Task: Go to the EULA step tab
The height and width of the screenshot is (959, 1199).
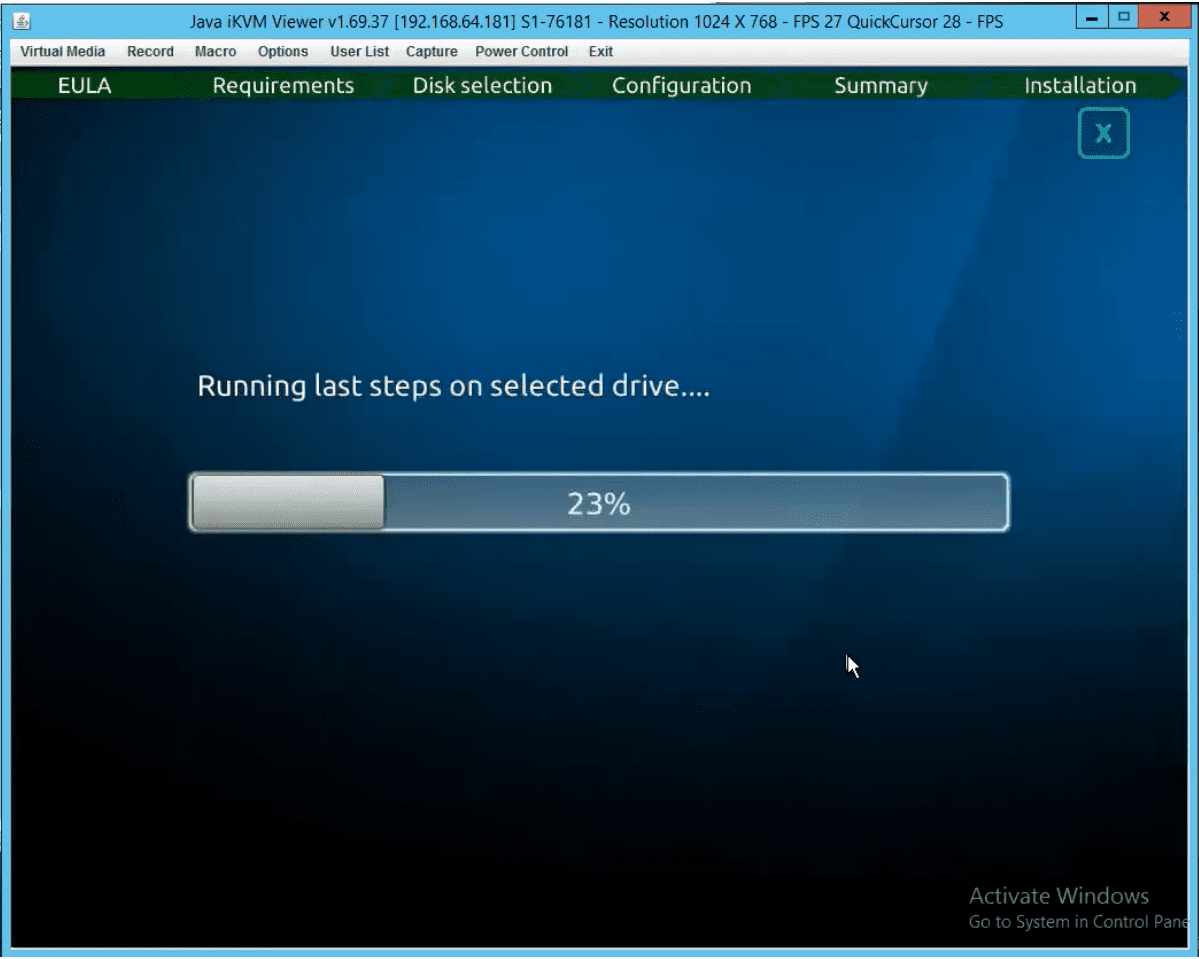Action: pos(84,86)
